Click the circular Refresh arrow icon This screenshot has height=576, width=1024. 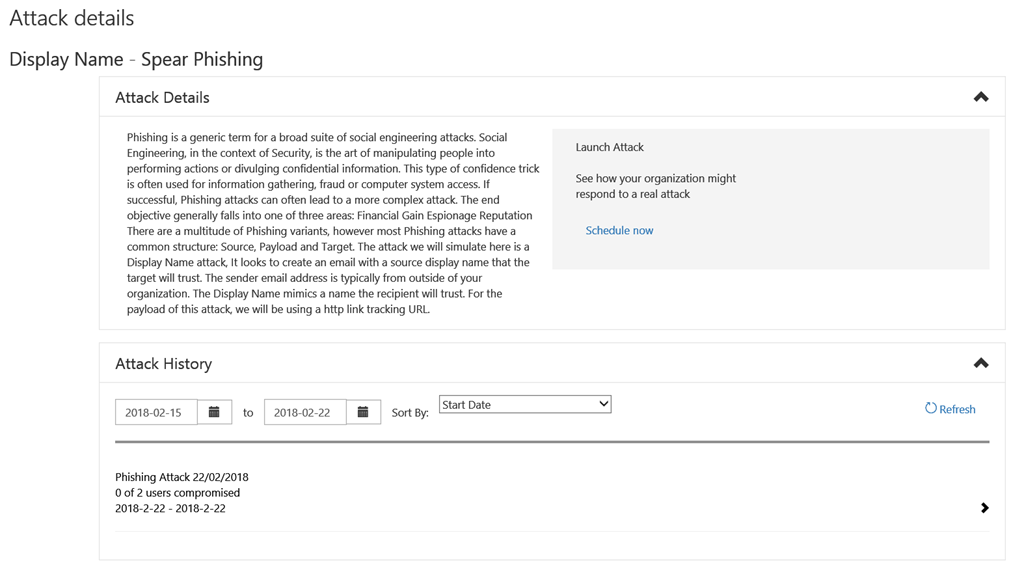[x=930, y=408]
